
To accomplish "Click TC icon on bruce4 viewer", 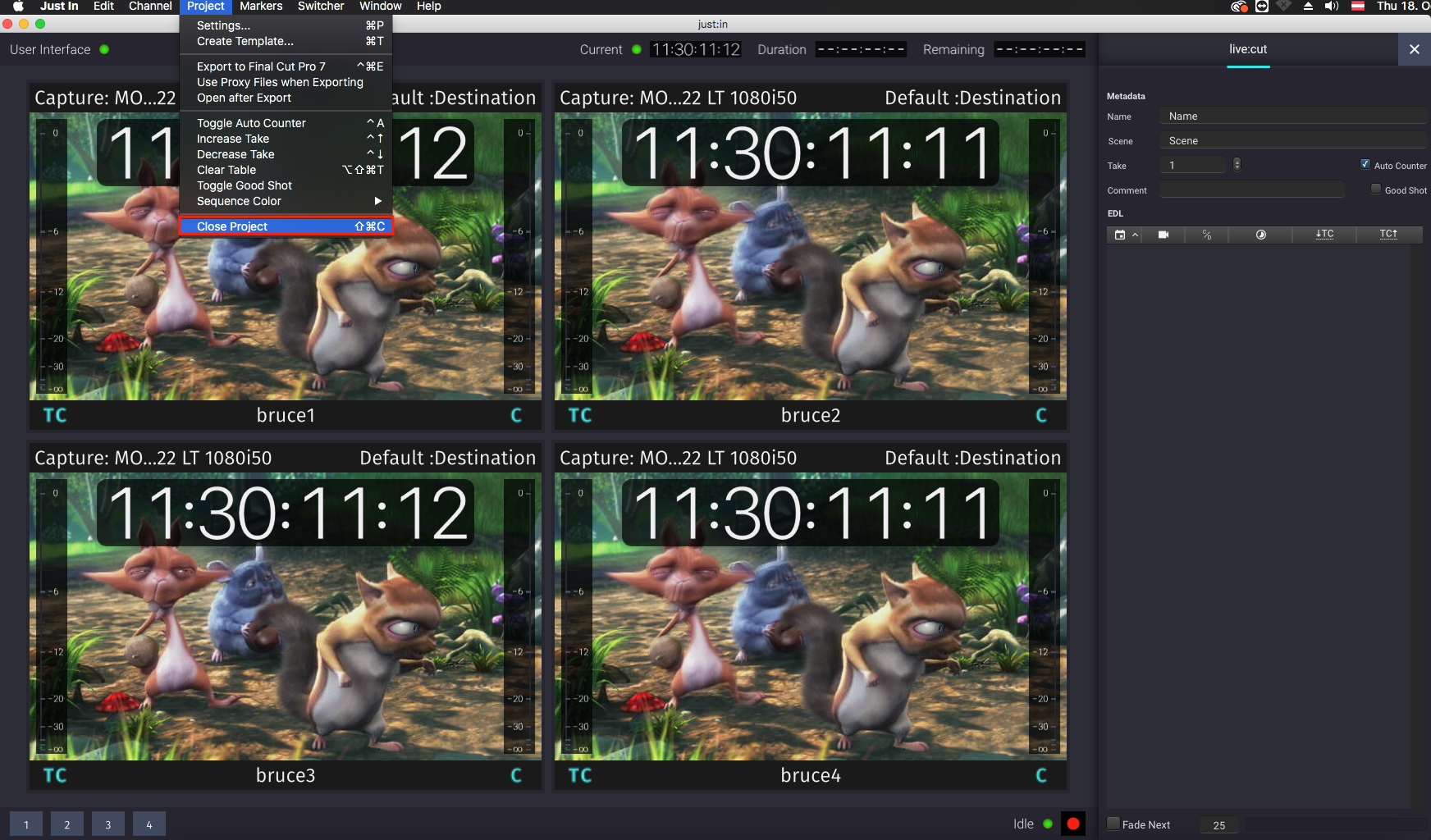I will [x=580, y=775].
